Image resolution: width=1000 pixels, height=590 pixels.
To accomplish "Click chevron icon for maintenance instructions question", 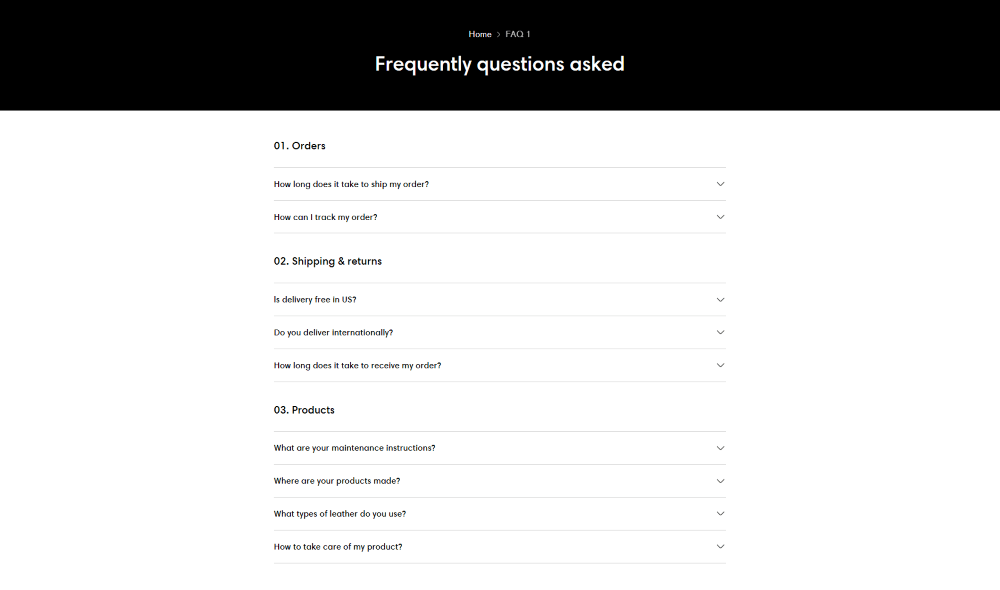I will pos(720,448).
